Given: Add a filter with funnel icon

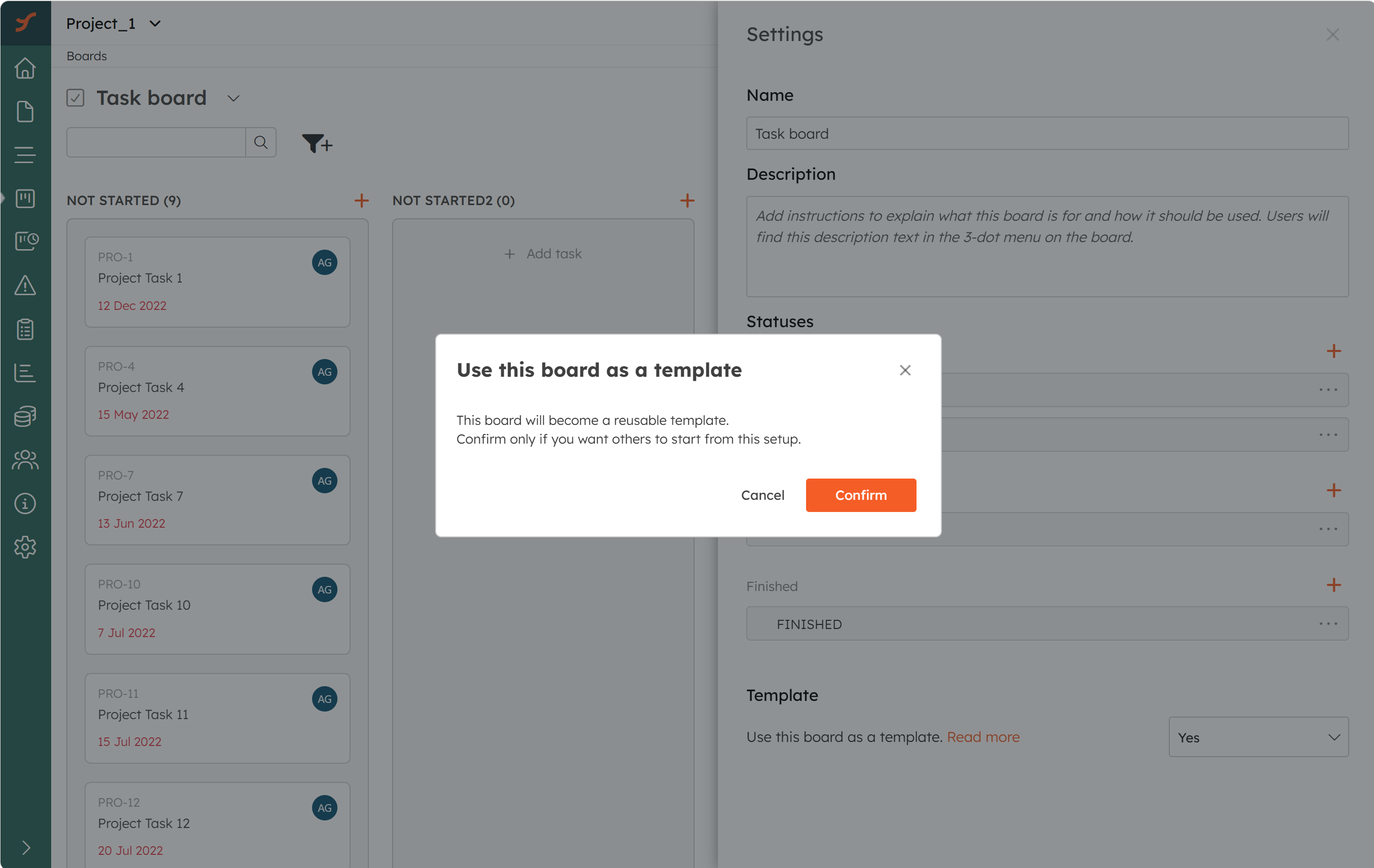Looking at the screenshot, I should [317, 143].
